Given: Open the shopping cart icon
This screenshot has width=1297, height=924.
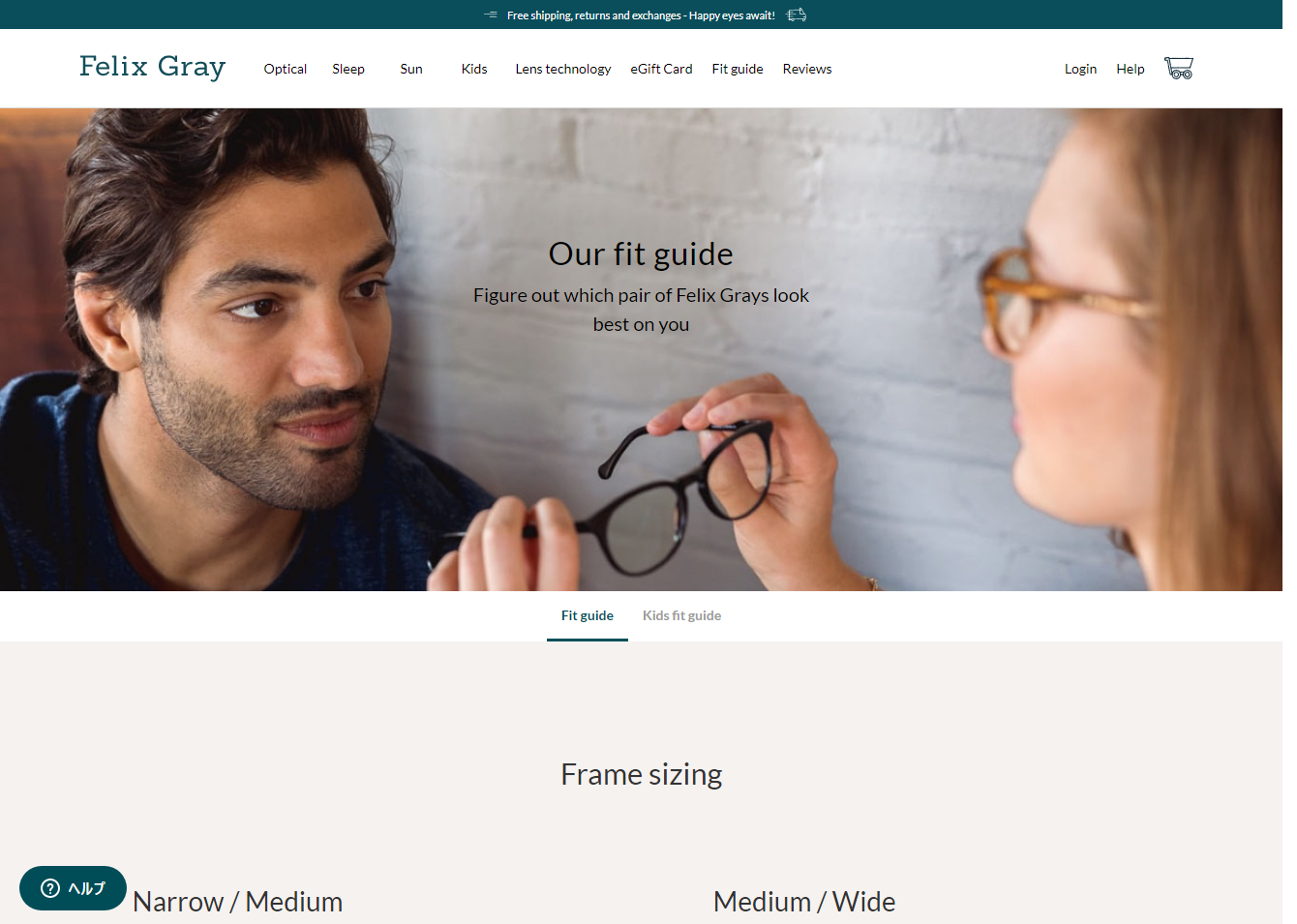Looking at the screenshot, I should point(1178,68).
